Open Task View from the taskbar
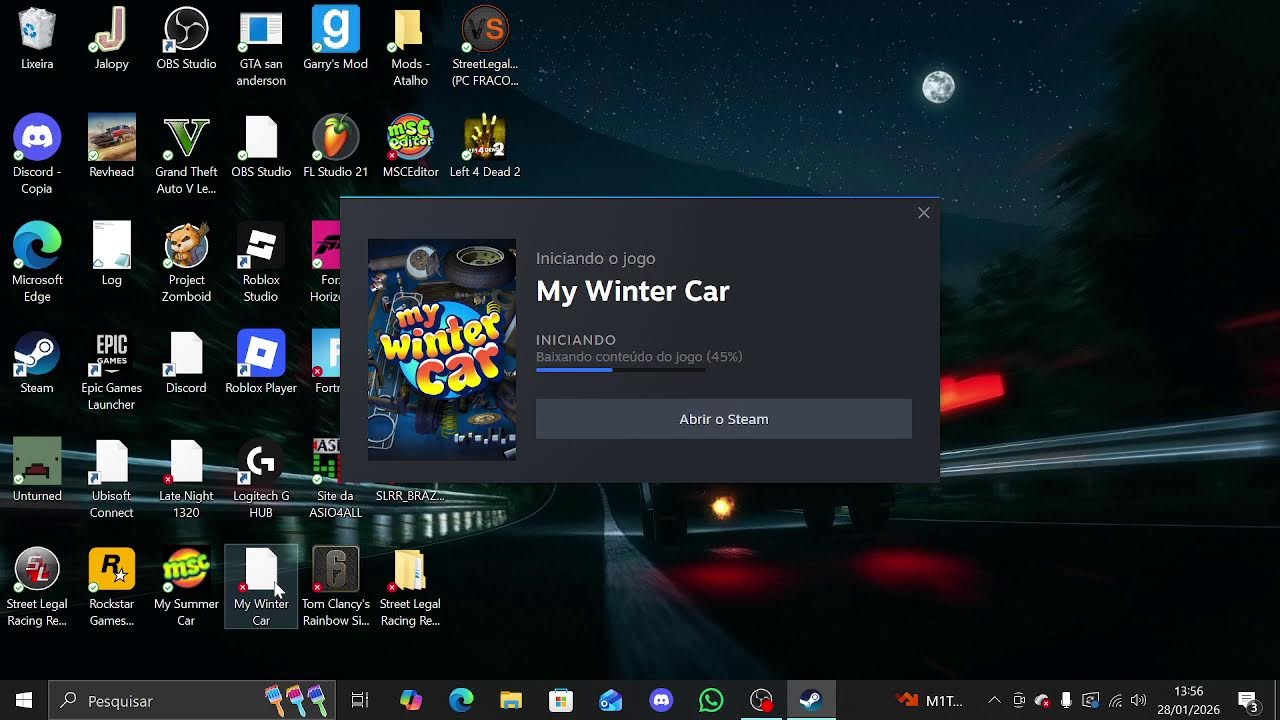 [360, 700]
